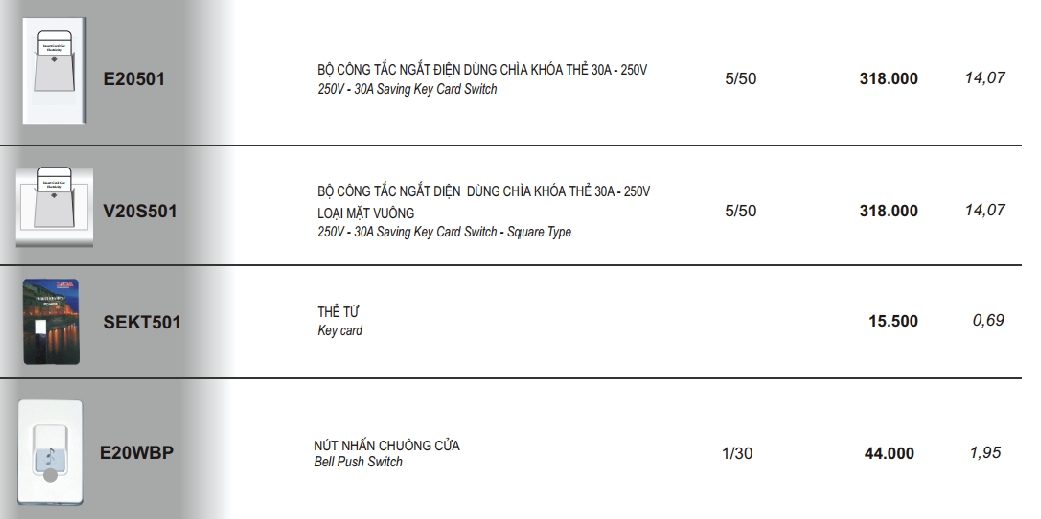Screen dimensions: 1041x519
Task: Click the 0,69 value in the SEKT501 row
Action: click(988, 321)
